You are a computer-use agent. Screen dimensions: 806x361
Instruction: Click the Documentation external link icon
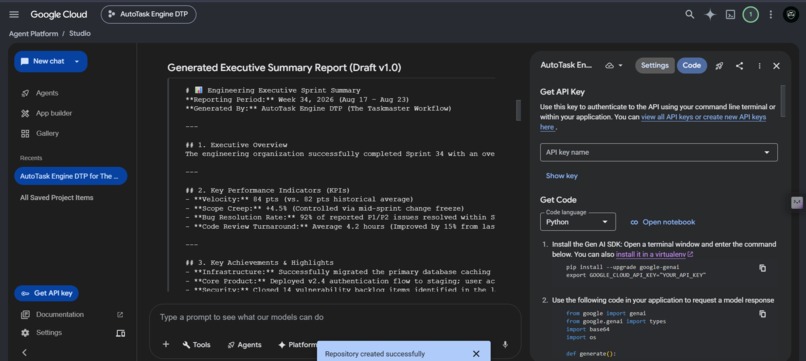tap(120, 314)
